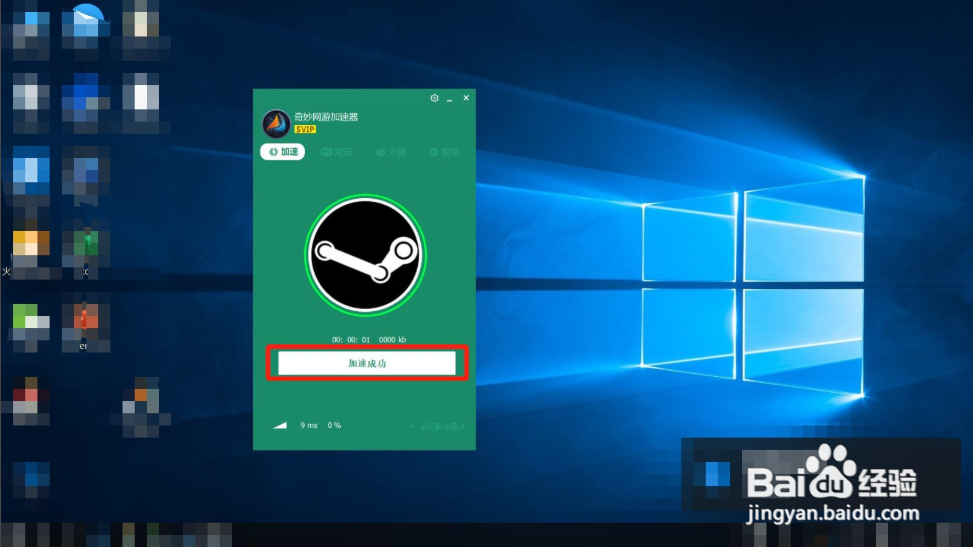Click the Steam game logo
The width and height of the screenshot is (973, 547).
point(365,254)
